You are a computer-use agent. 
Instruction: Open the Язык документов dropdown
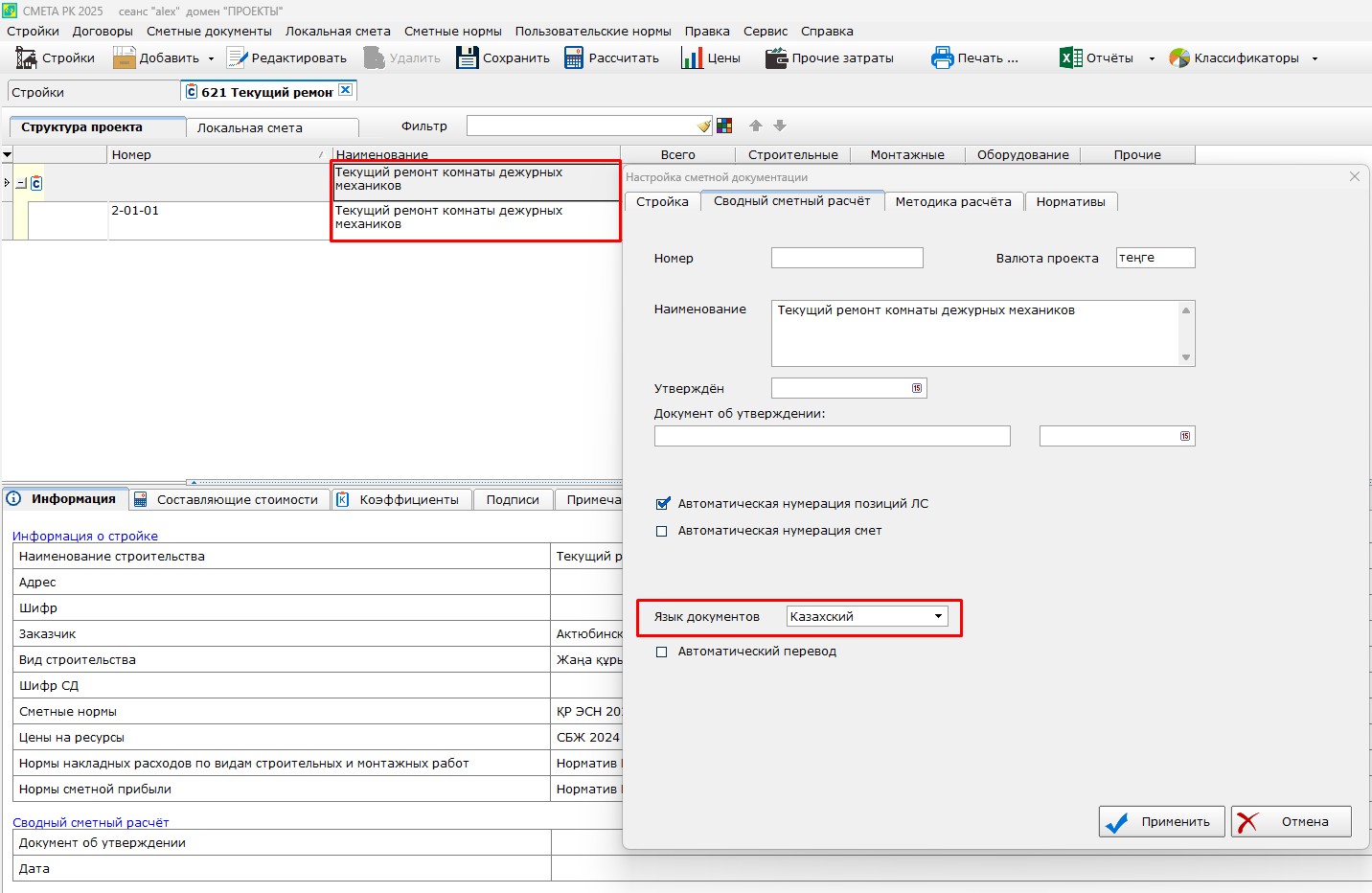(938, 616)
